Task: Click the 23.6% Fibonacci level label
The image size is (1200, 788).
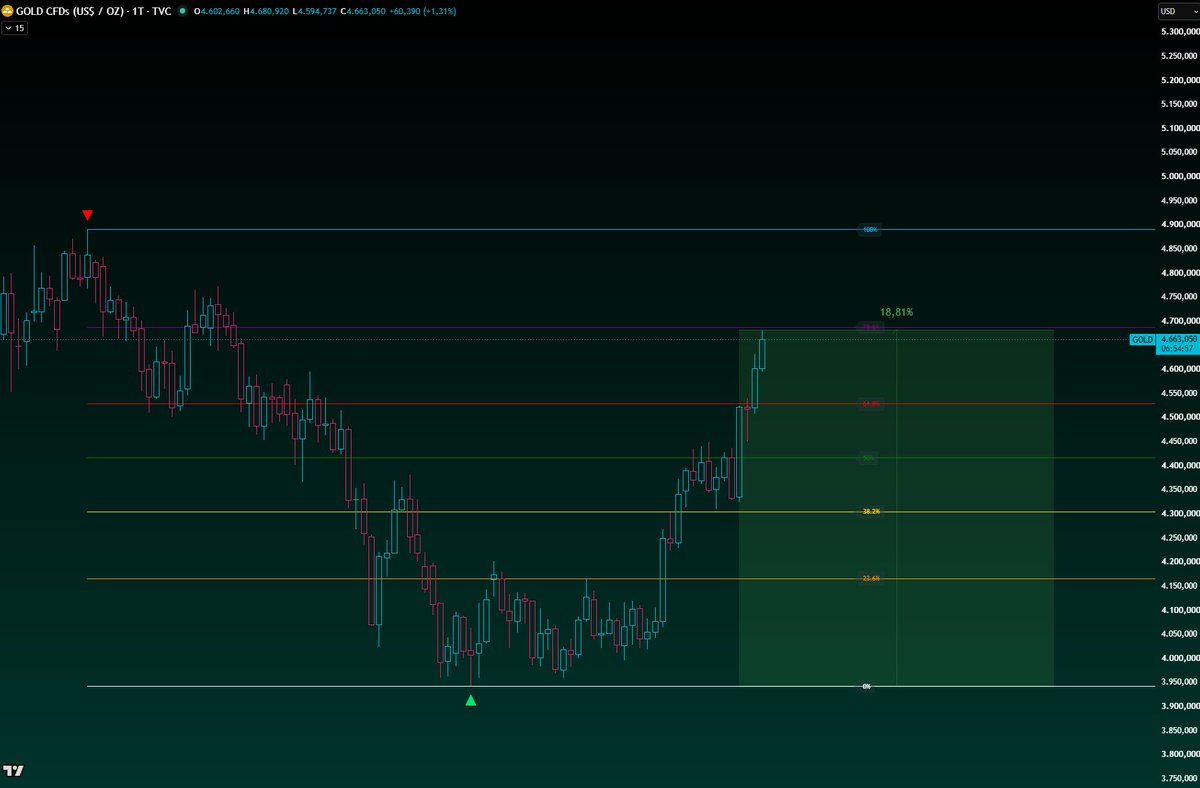Action: click(870, 578)
